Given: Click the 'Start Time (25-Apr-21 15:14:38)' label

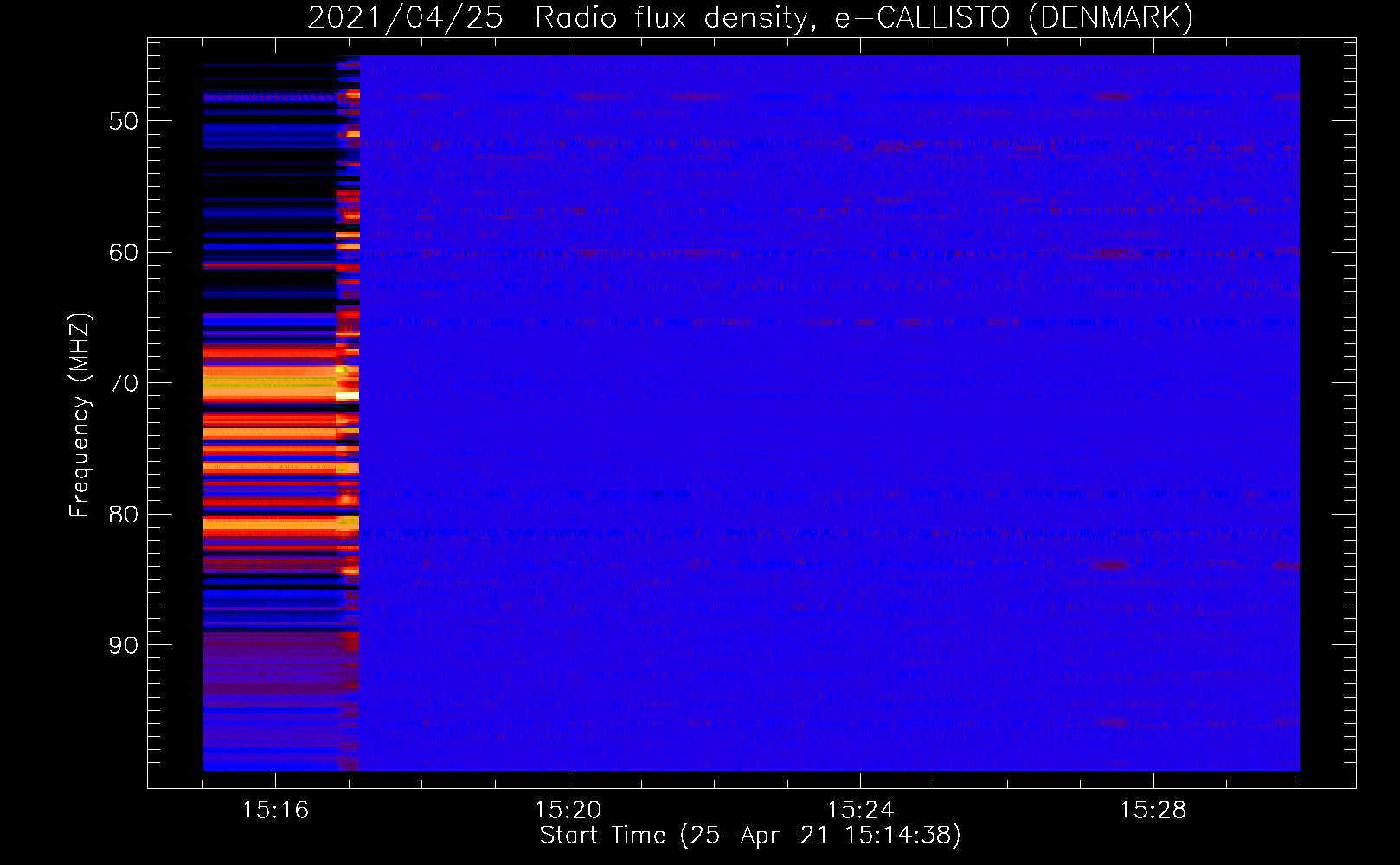Looking at the screenshot, I should click(750, 836).
